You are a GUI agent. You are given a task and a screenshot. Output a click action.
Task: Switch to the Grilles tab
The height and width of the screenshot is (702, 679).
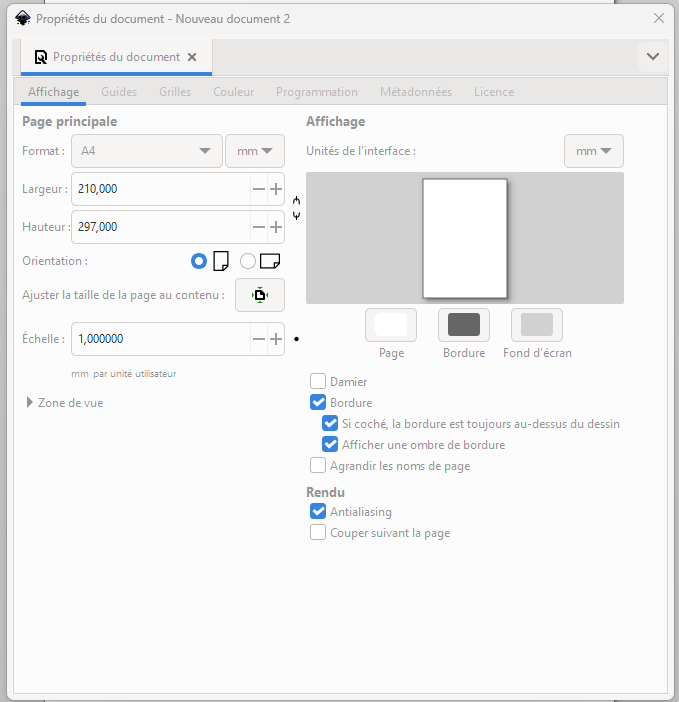coord(175,92)
